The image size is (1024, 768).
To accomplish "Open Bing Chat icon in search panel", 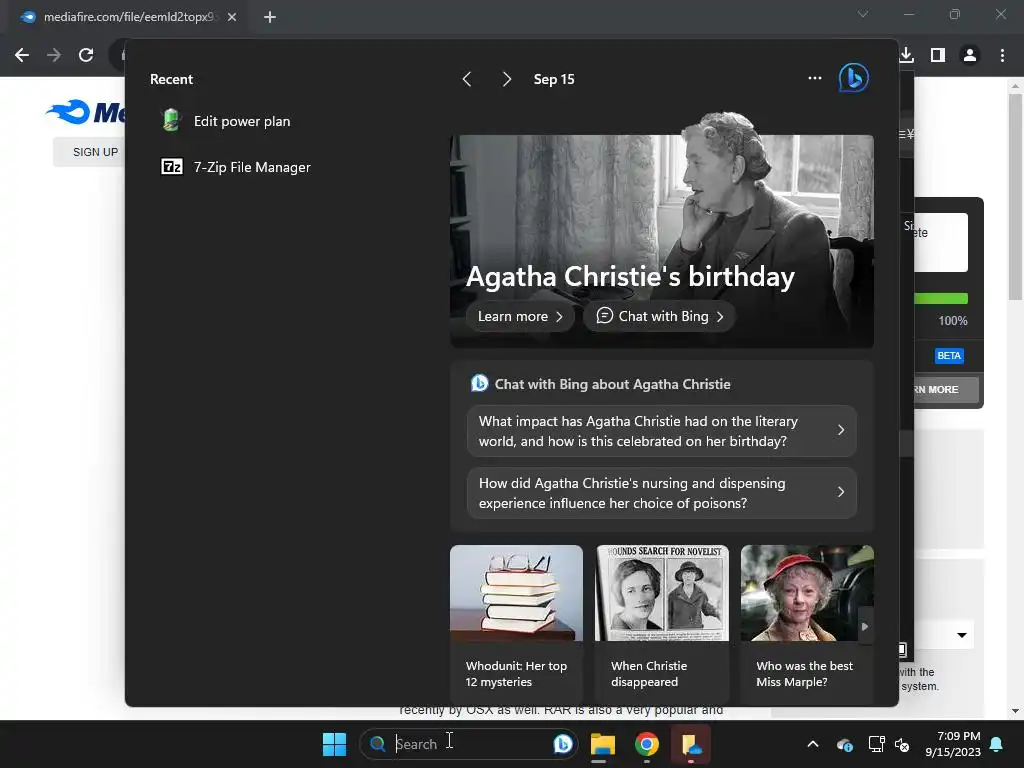I will (x=853, y=78).
